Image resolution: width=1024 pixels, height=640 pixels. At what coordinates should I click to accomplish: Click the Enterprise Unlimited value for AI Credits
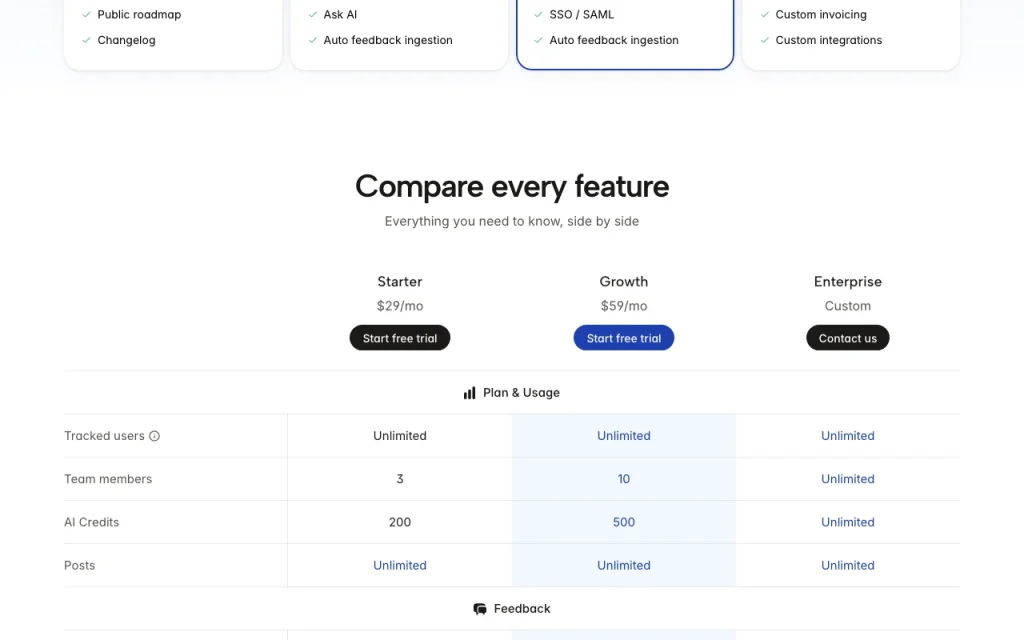click(x=848, y=522)
